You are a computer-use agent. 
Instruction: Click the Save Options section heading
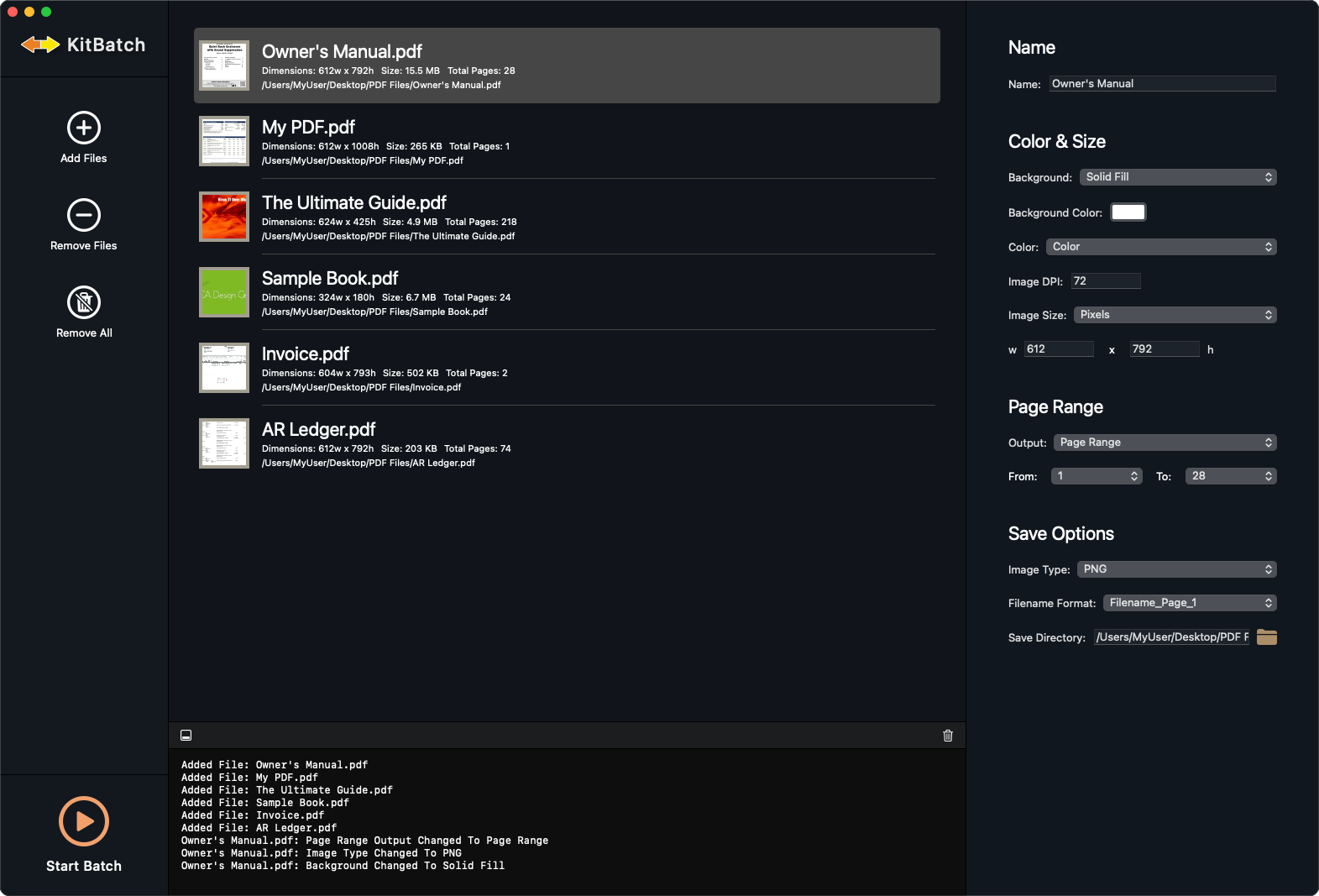[1061, 533]
